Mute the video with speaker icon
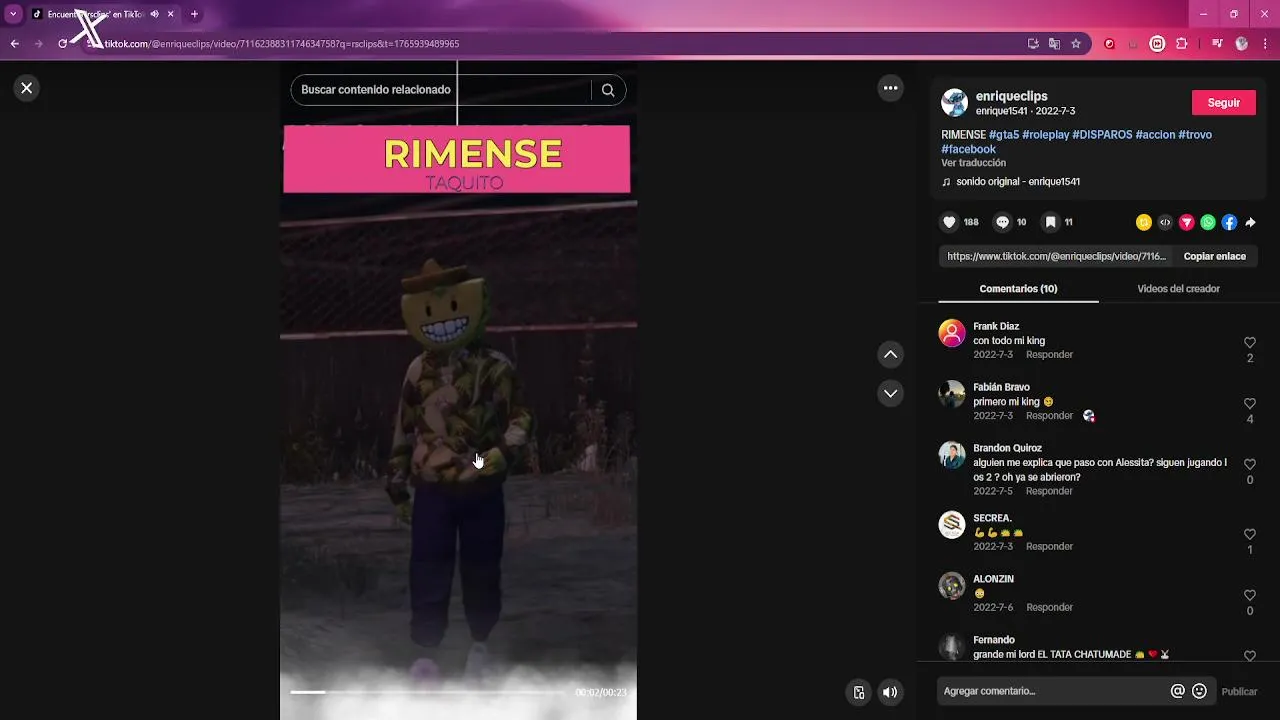Screen dimensions: 1280x720 (x=890, y=692)
